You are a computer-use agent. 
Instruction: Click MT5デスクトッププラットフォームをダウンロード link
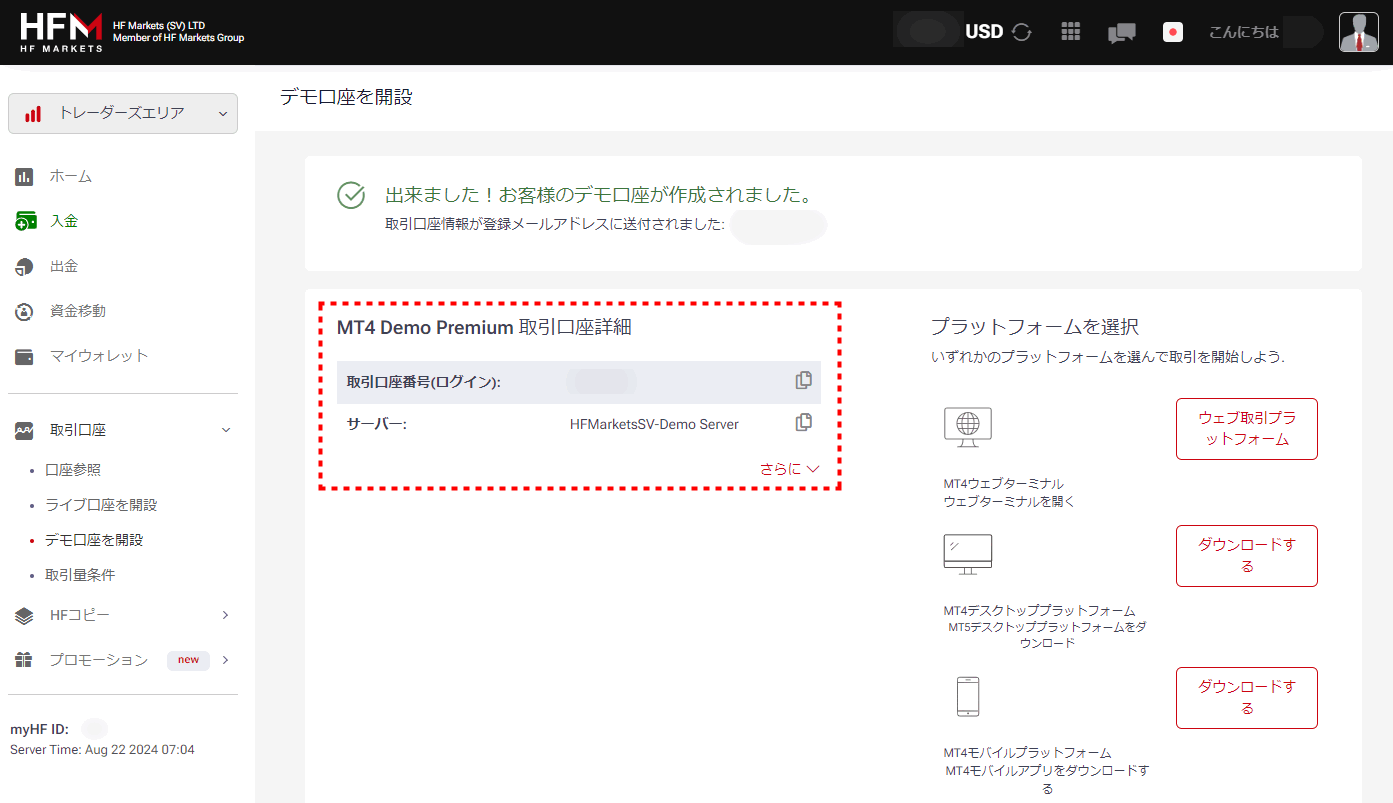[x=1047, y=635]
